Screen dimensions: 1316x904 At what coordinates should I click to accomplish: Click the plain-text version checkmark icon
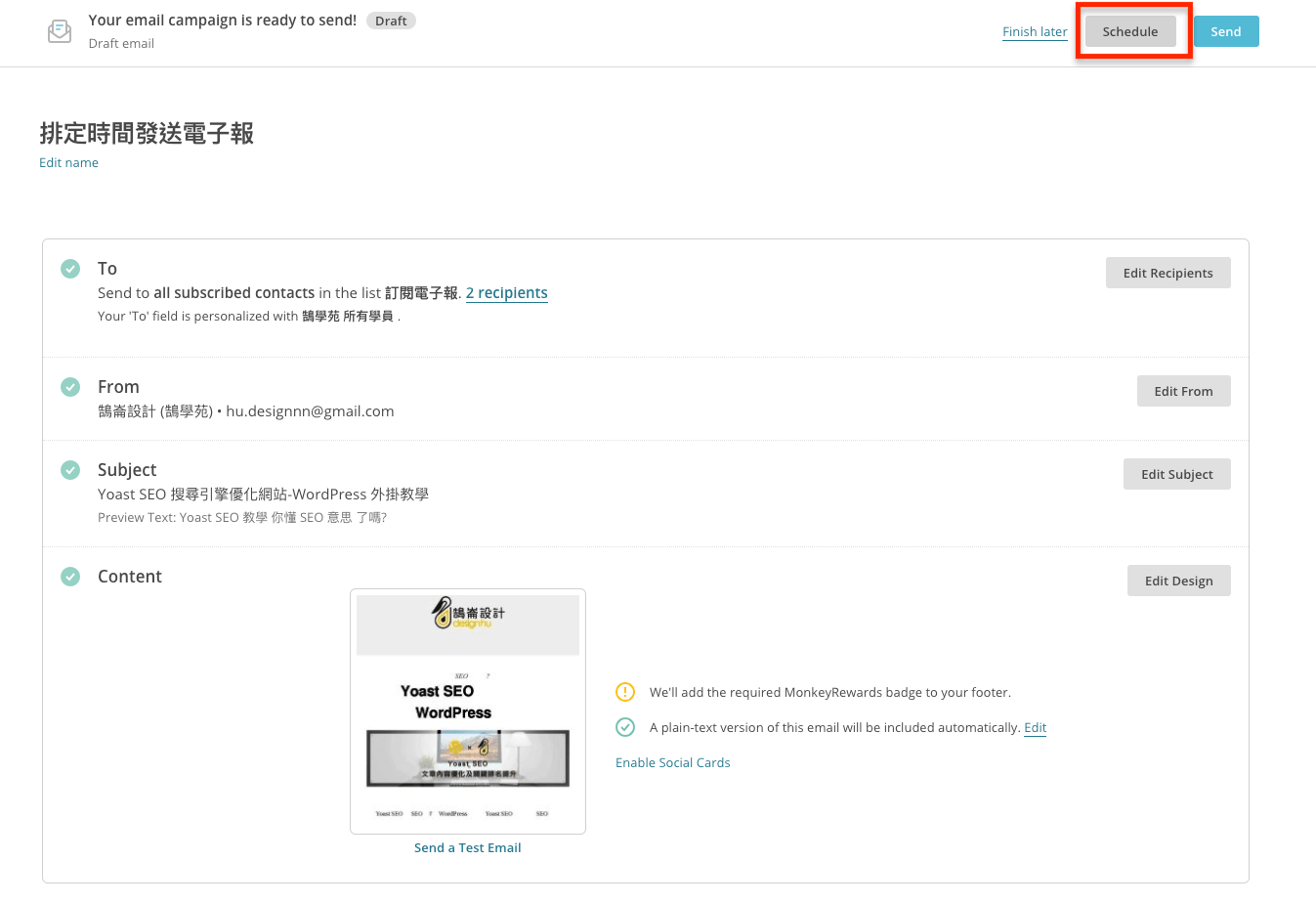click(x=625, y=727)
